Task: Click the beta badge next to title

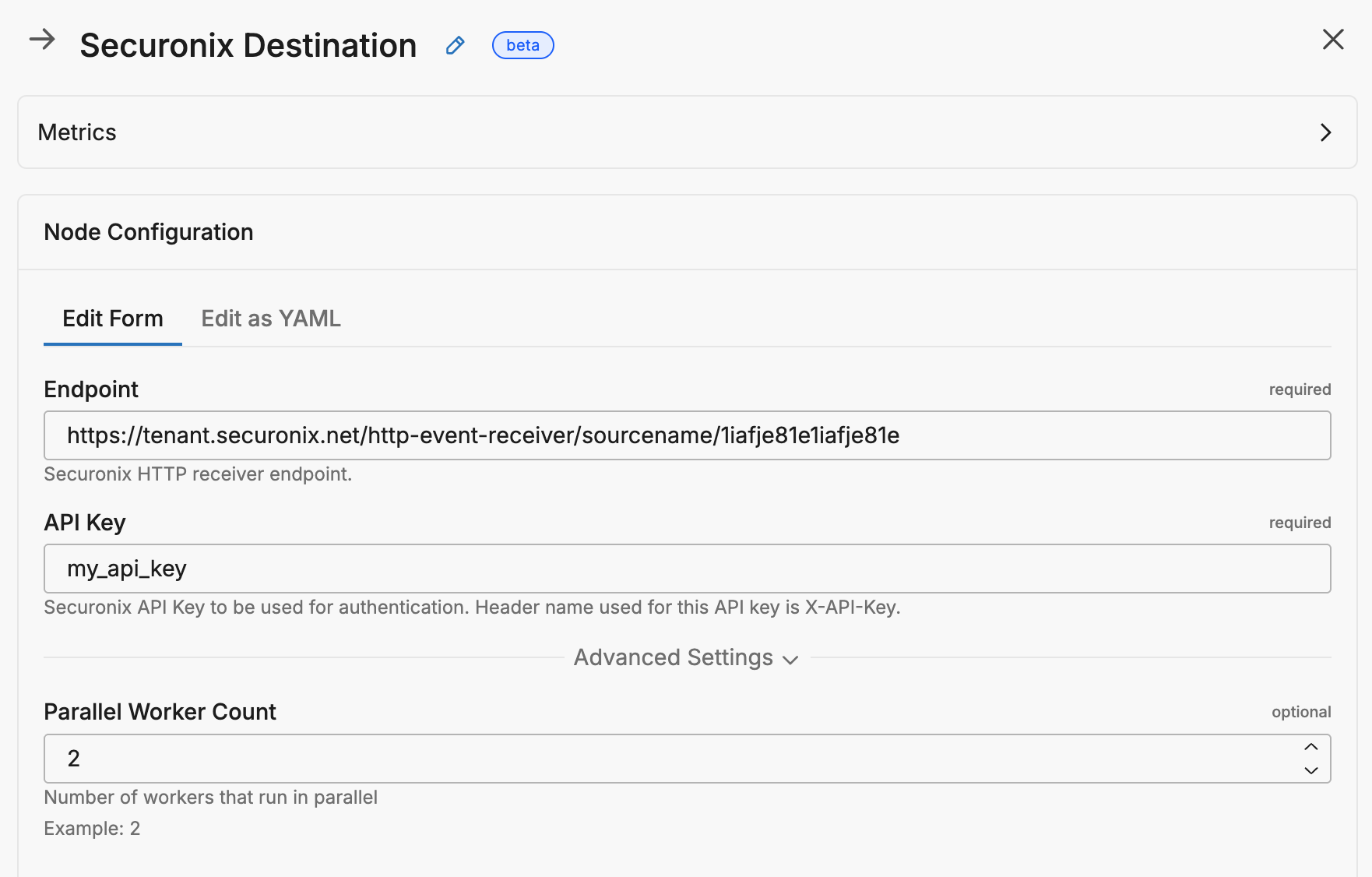Action: (x=522, y=45)
